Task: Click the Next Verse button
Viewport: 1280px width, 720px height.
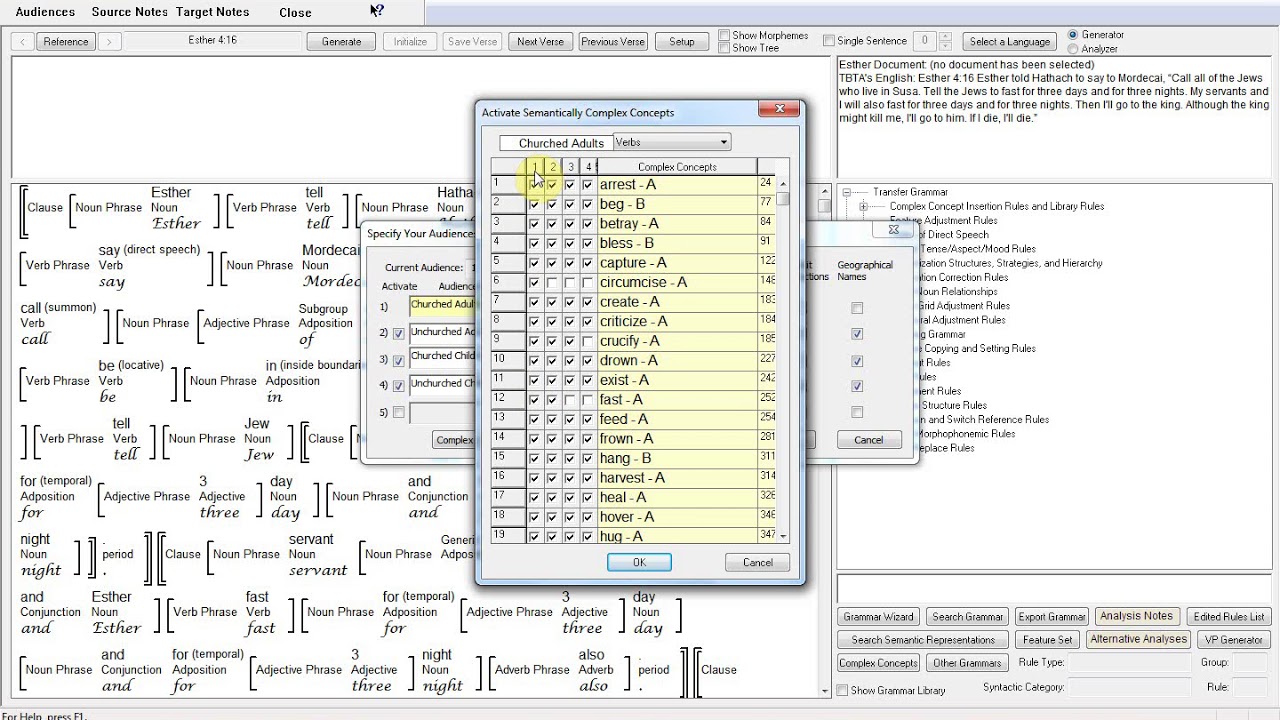Action: [540, 42]
